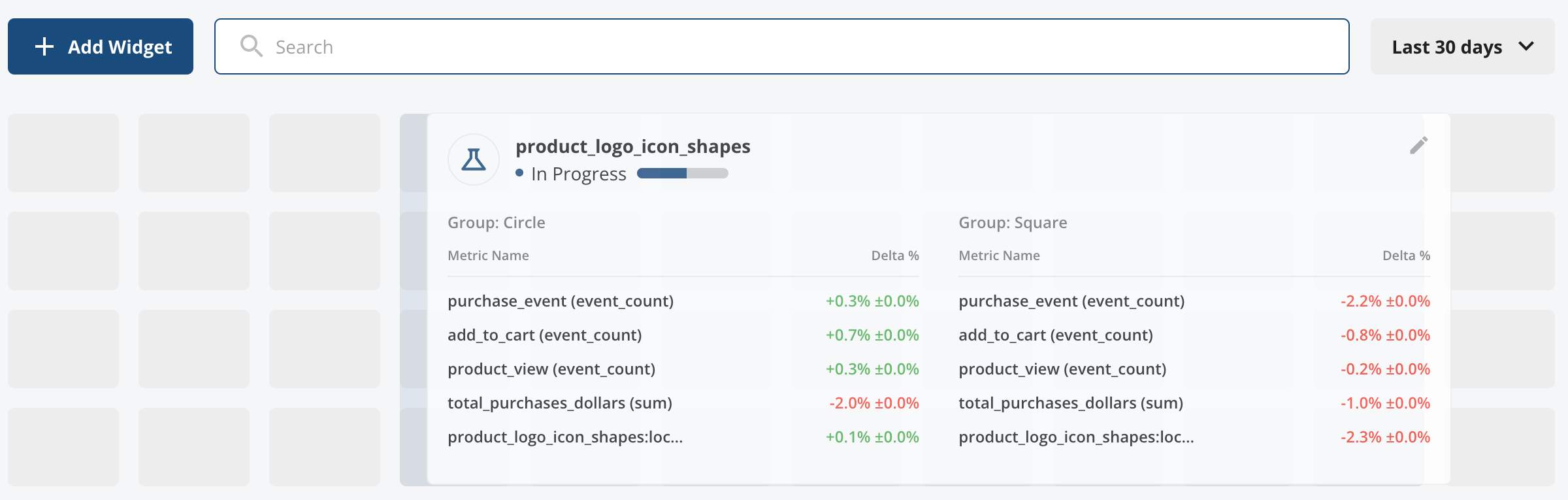
Task: Select product_logo_icon_shapes:loc... in Square group
Action: (1076, 437)
